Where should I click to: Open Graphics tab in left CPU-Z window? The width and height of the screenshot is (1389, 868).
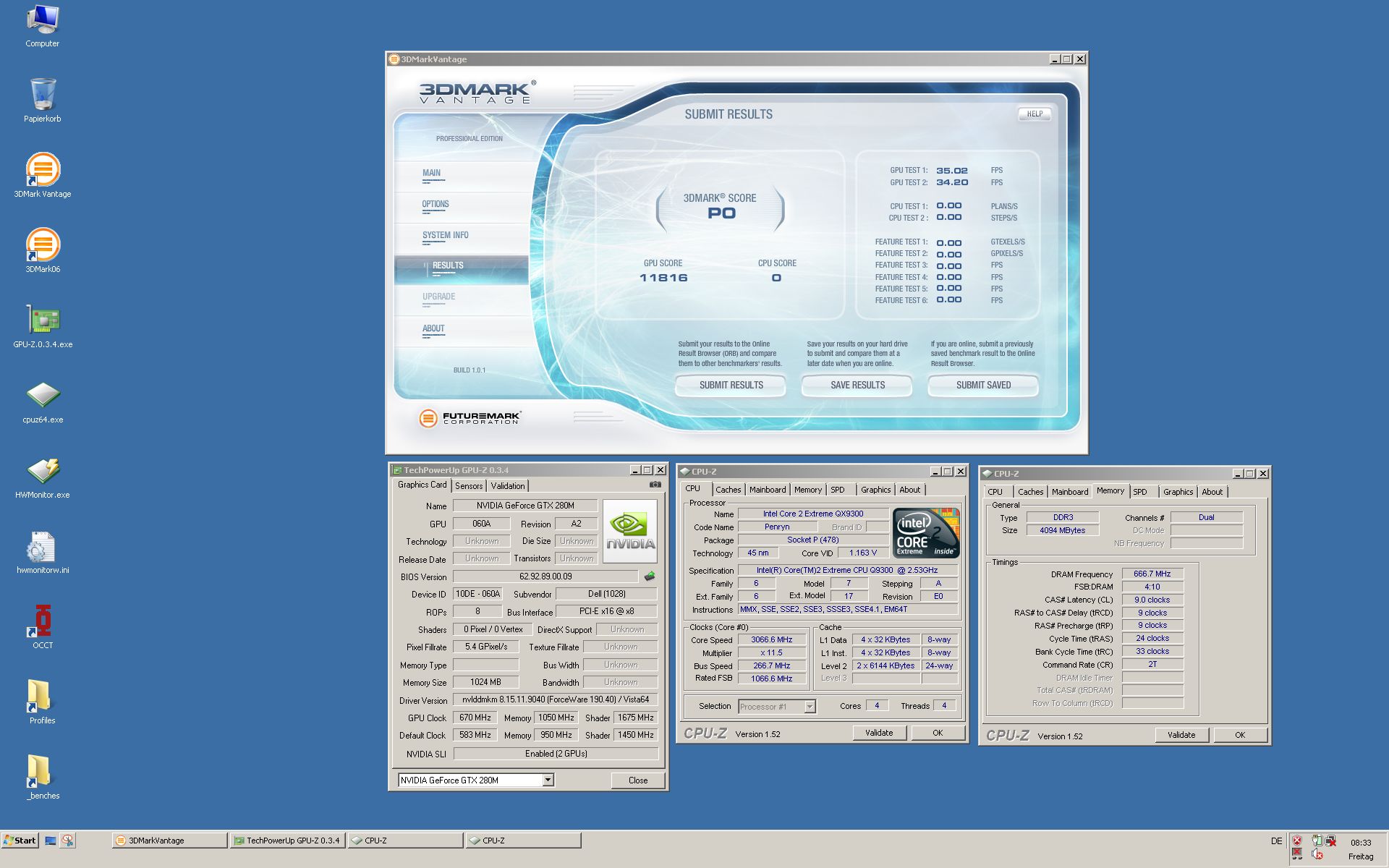876,490
